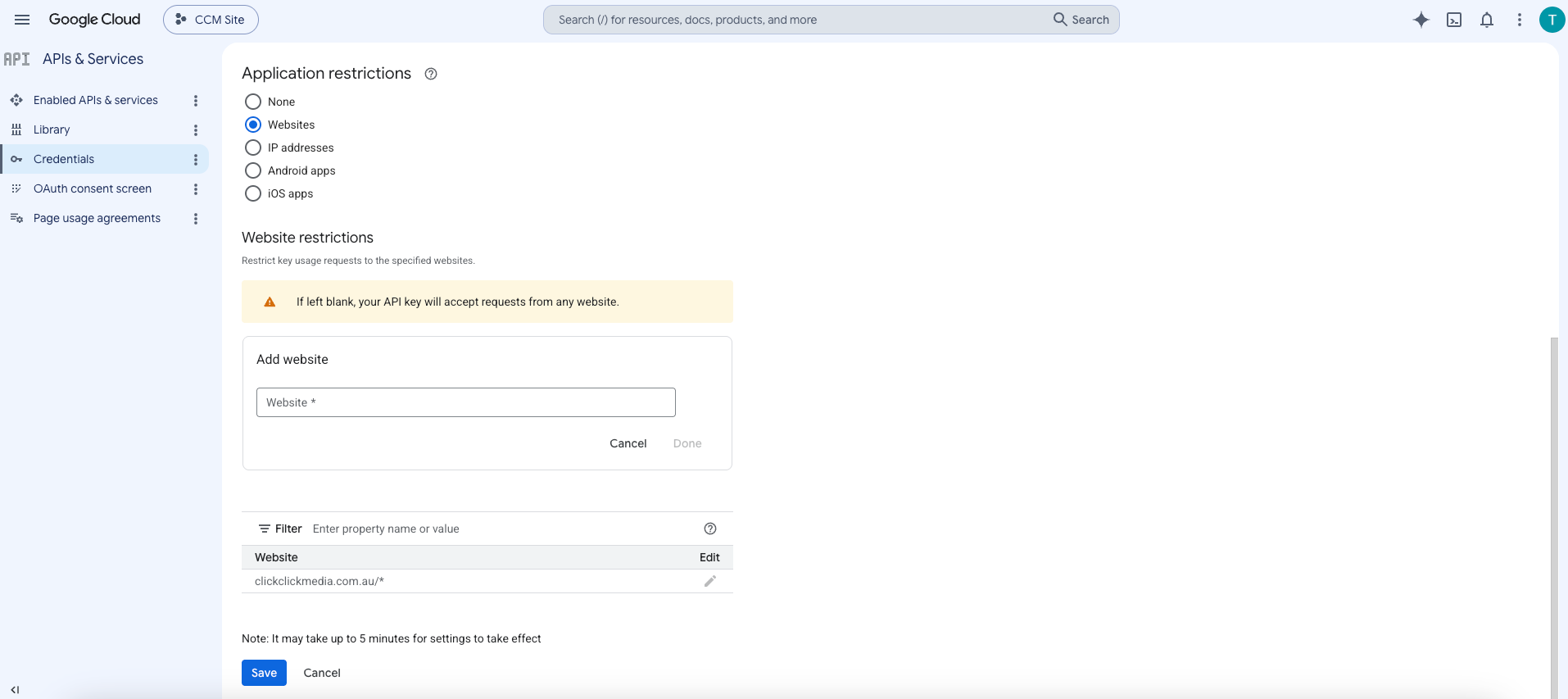Click the Filter icon above the table

[x=265, y=529]
